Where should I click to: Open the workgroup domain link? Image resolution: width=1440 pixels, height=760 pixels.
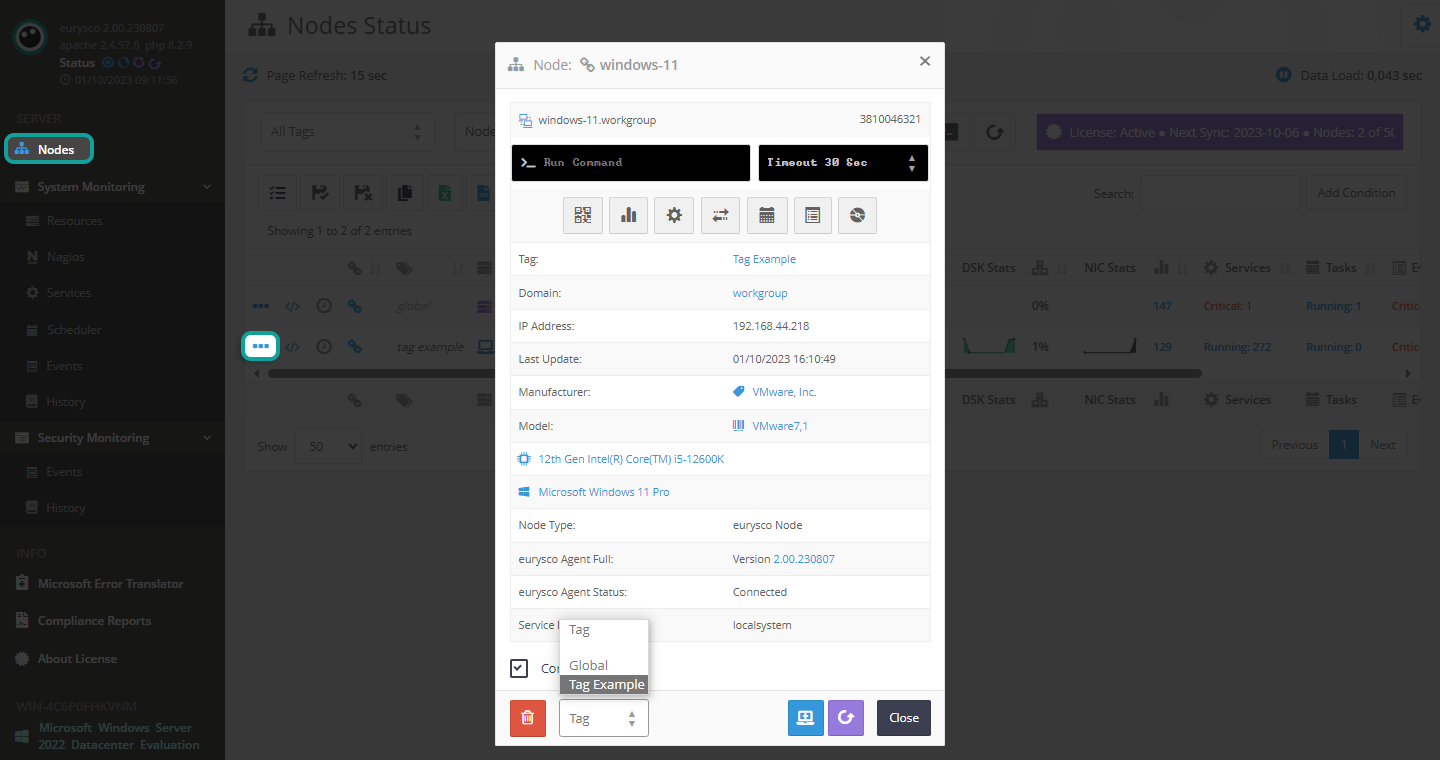point(760,293)
